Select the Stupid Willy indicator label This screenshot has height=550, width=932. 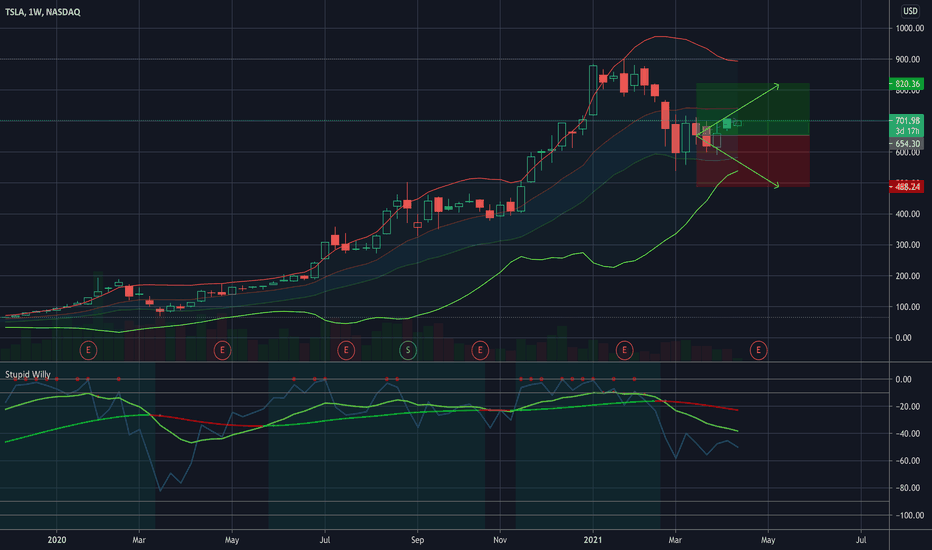[27, 375]
